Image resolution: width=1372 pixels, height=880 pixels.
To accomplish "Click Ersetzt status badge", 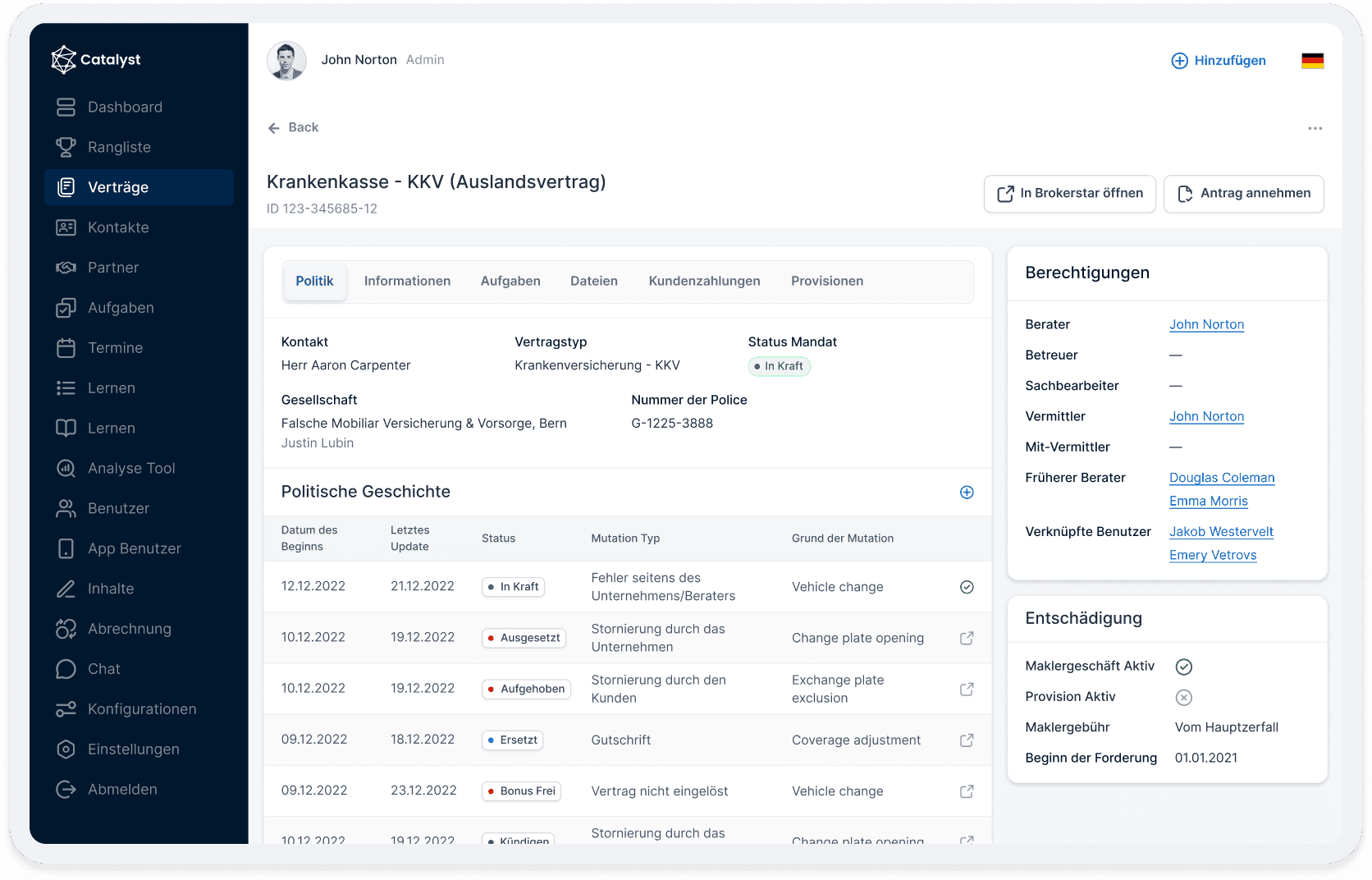I will tap(512, 740).
